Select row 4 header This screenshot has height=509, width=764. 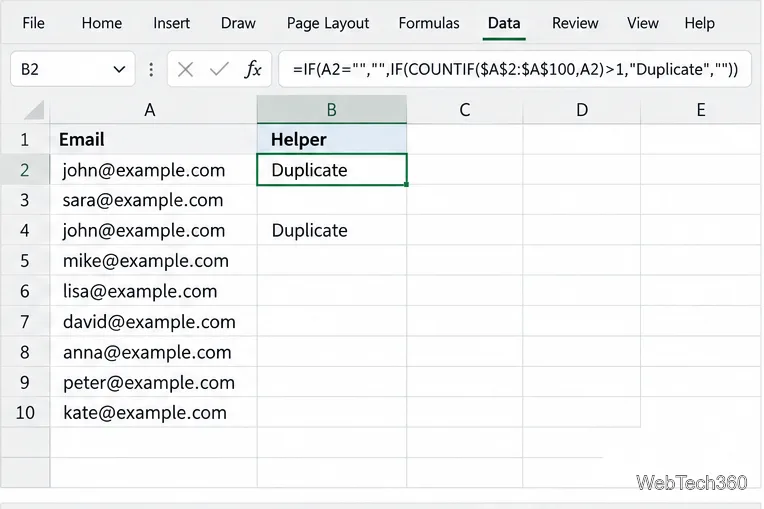(25, 230)
